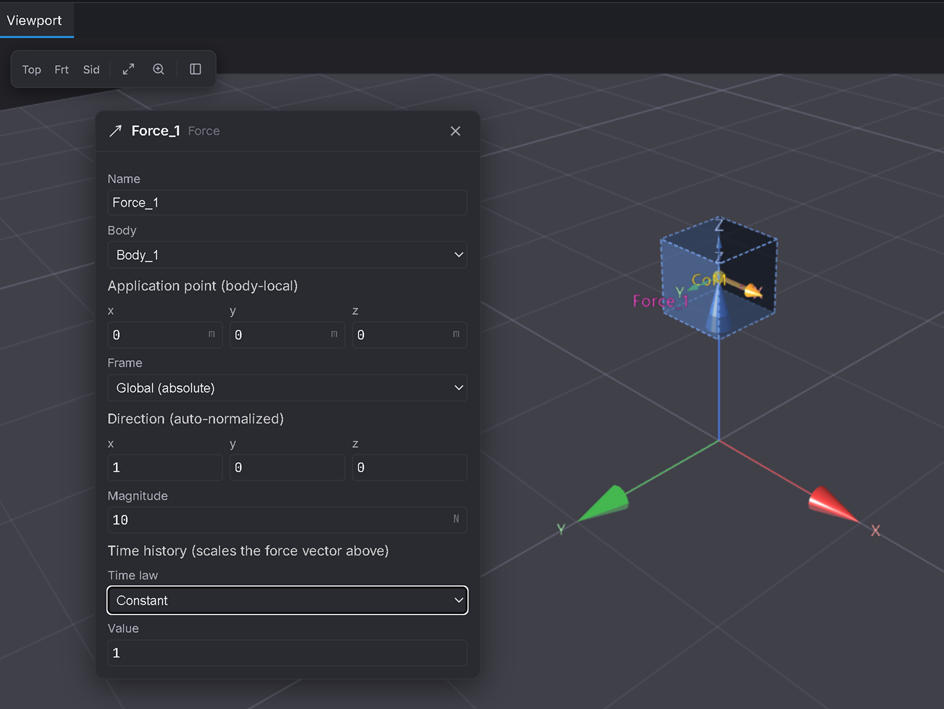Click the Name field containing Force_1
Image resolution: width=944 pixels, height=709 pixels.
pyautogui.click(x=287, y=203)
